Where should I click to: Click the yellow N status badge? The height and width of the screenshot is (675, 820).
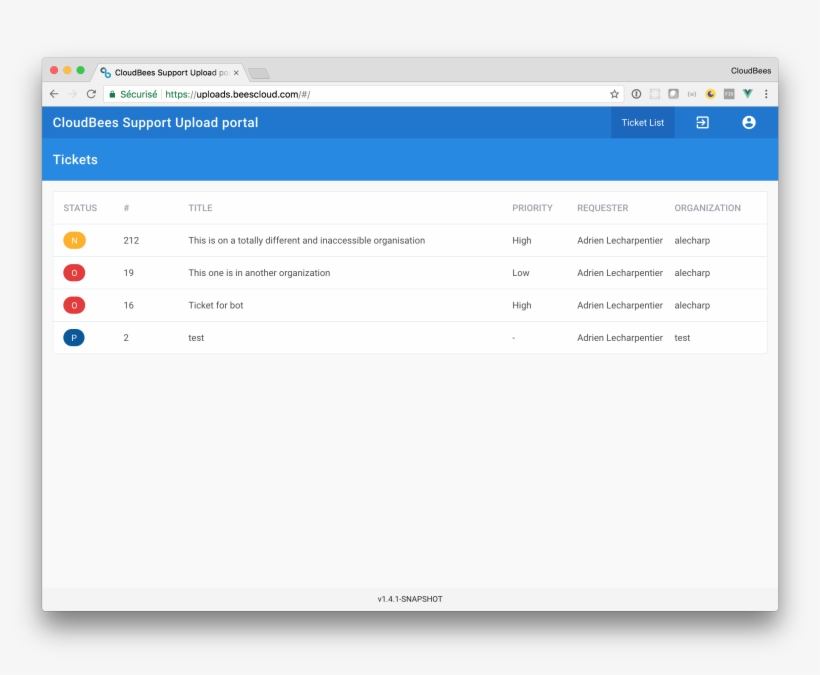point(73,240)
